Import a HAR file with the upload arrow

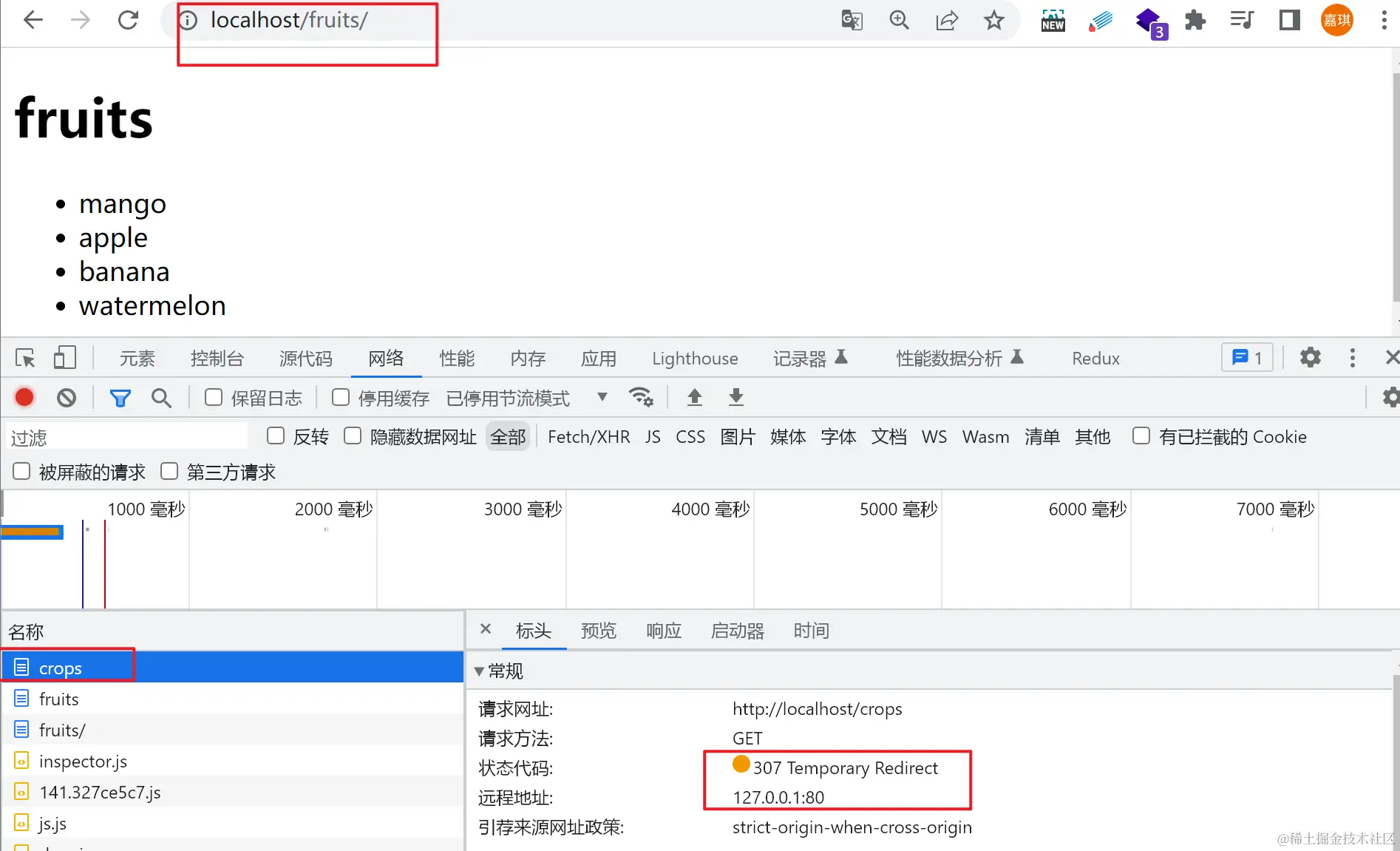pyautogui.click(x=694, y=397)
